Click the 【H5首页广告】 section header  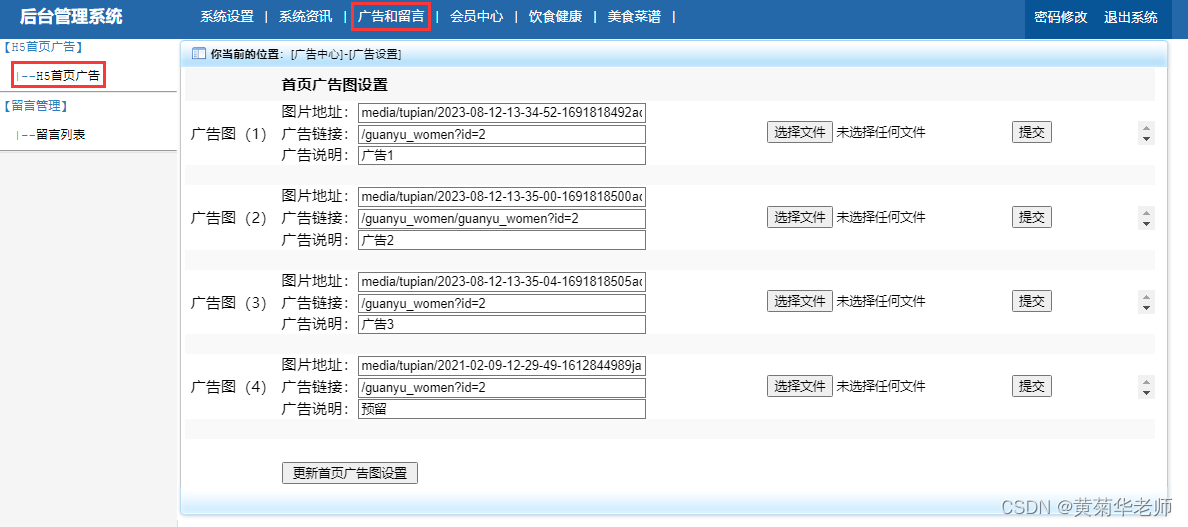pyautogui.click(x=42, y=47)
